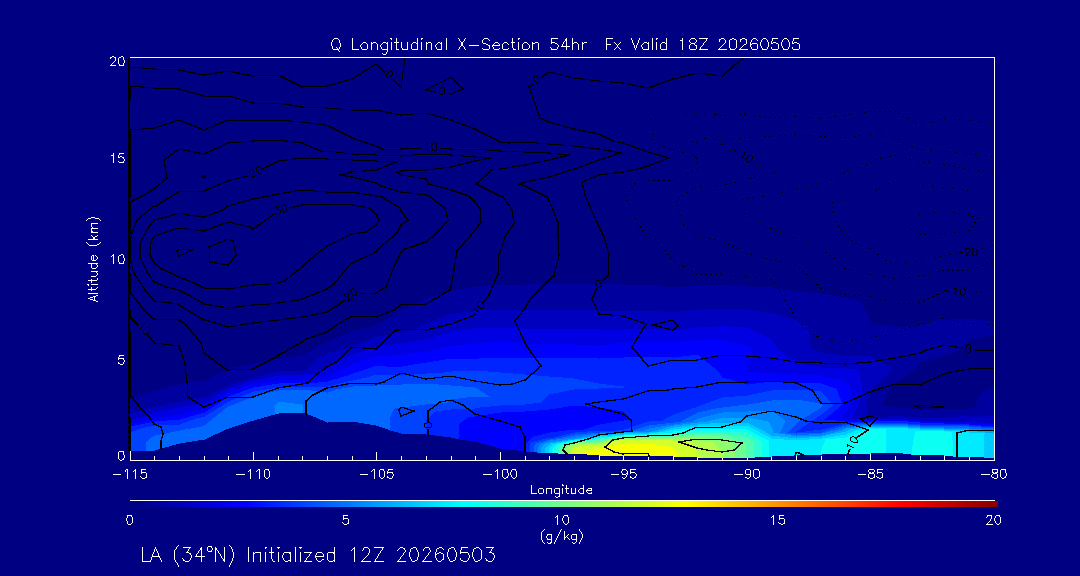Click the (g/kg) units label
This screenshot has width=1080, height=576.
561,536
